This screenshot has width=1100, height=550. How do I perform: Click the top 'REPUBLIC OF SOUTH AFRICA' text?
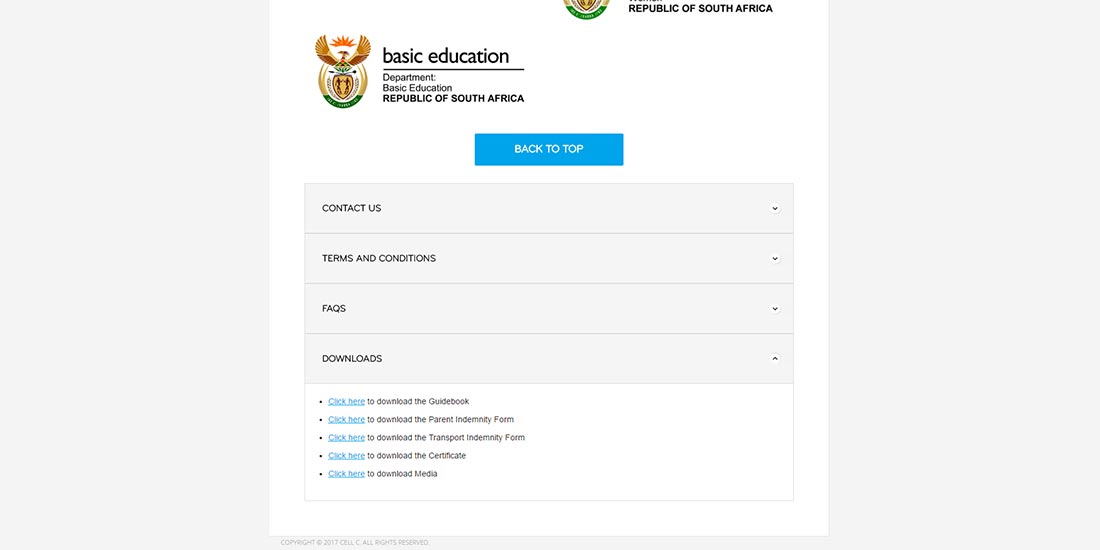[700, 9]
